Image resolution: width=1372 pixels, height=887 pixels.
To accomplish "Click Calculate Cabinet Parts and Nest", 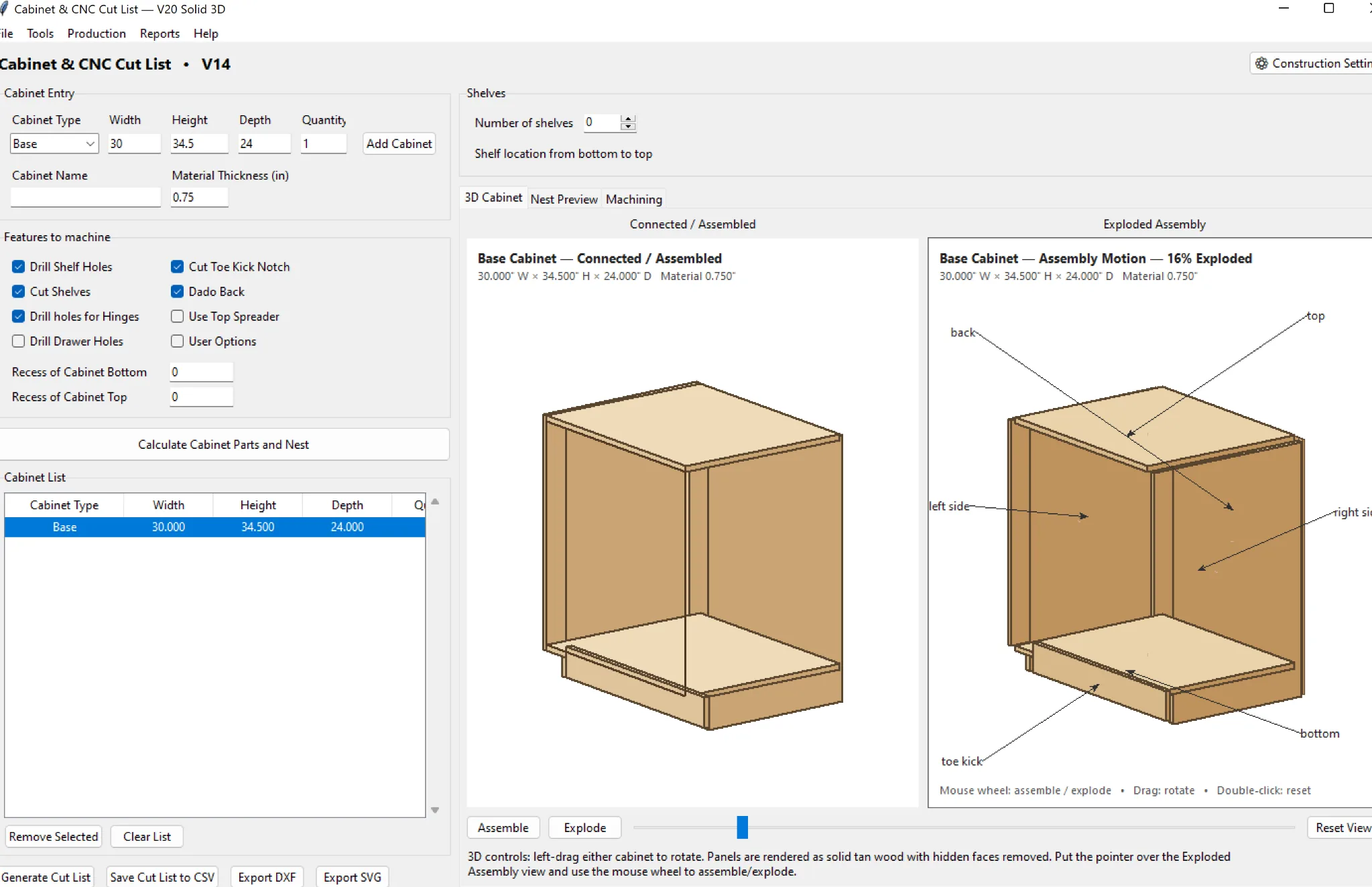I will click(x=223, y=444).
